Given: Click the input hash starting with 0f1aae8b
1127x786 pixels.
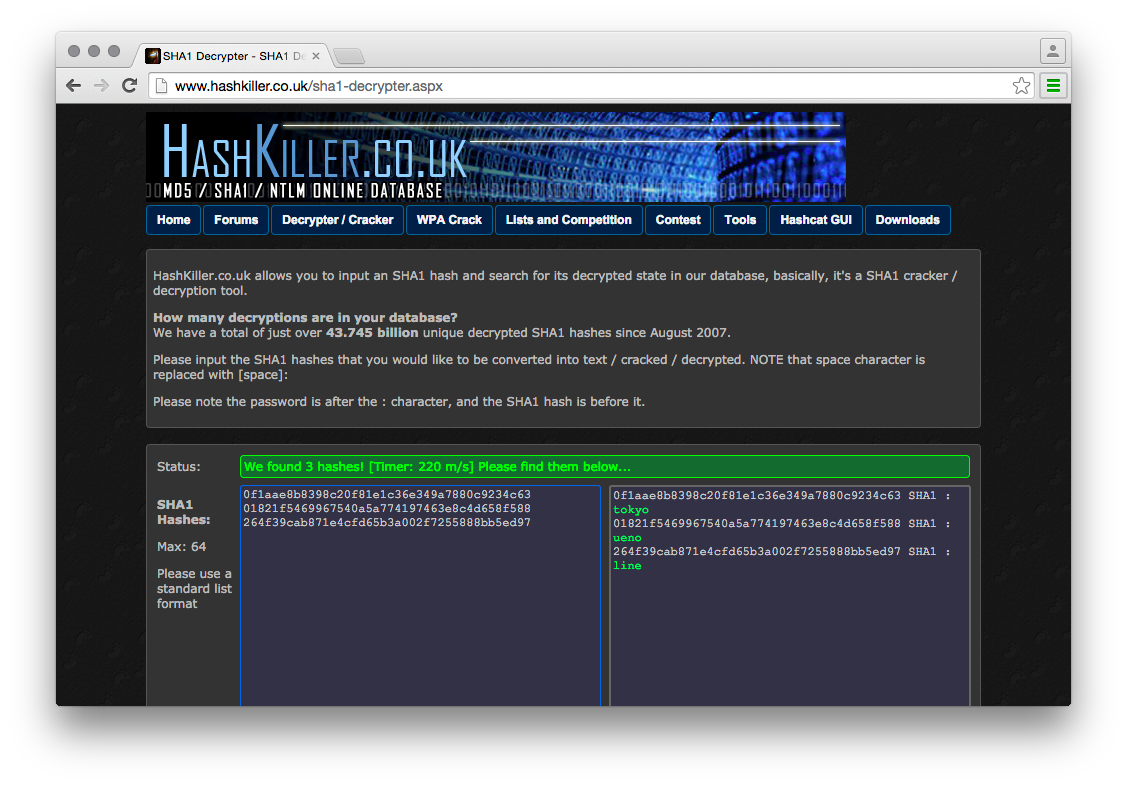Looking at the screenshot, I should (x=387, y=494).
